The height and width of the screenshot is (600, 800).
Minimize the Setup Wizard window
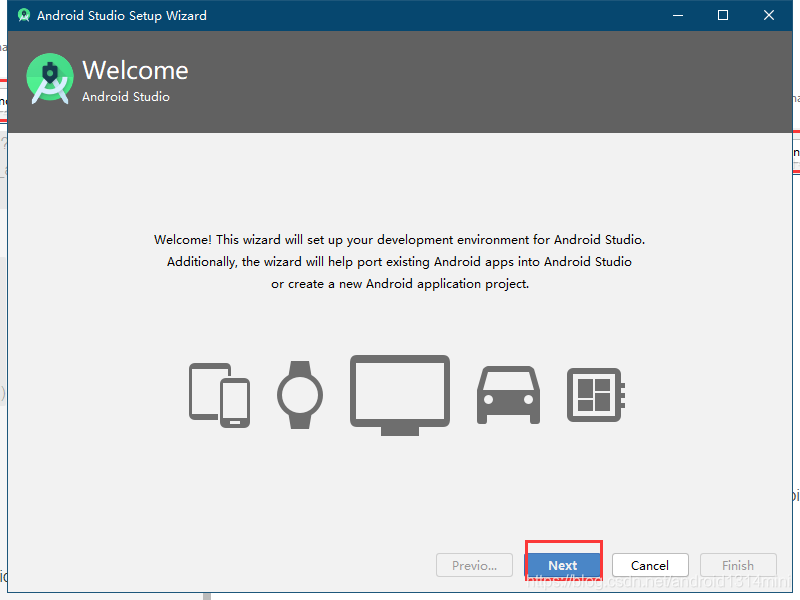pos(678,15)
